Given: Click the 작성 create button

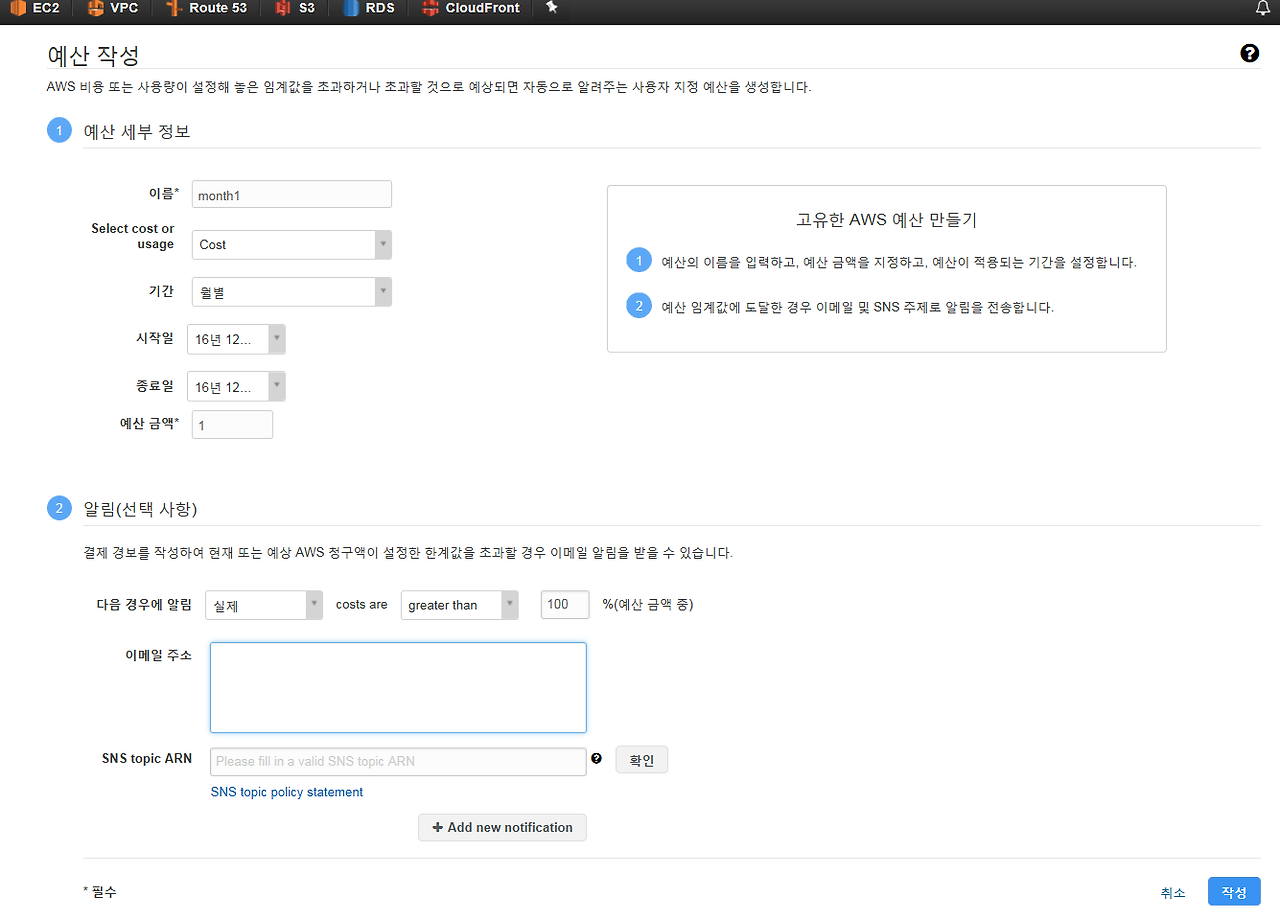Looking at the screenshot, I should click(1234, 892).
